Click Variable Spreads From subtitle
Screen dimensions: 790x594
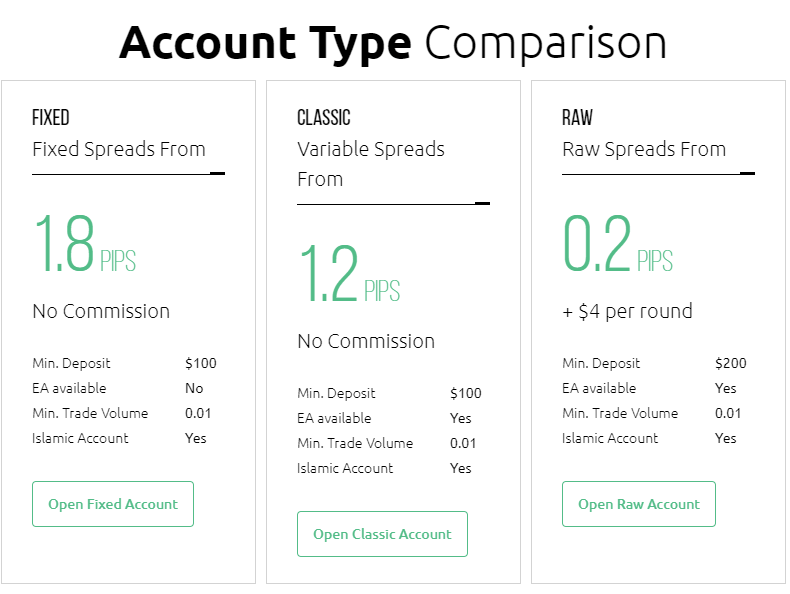click(x=371, y=164)
